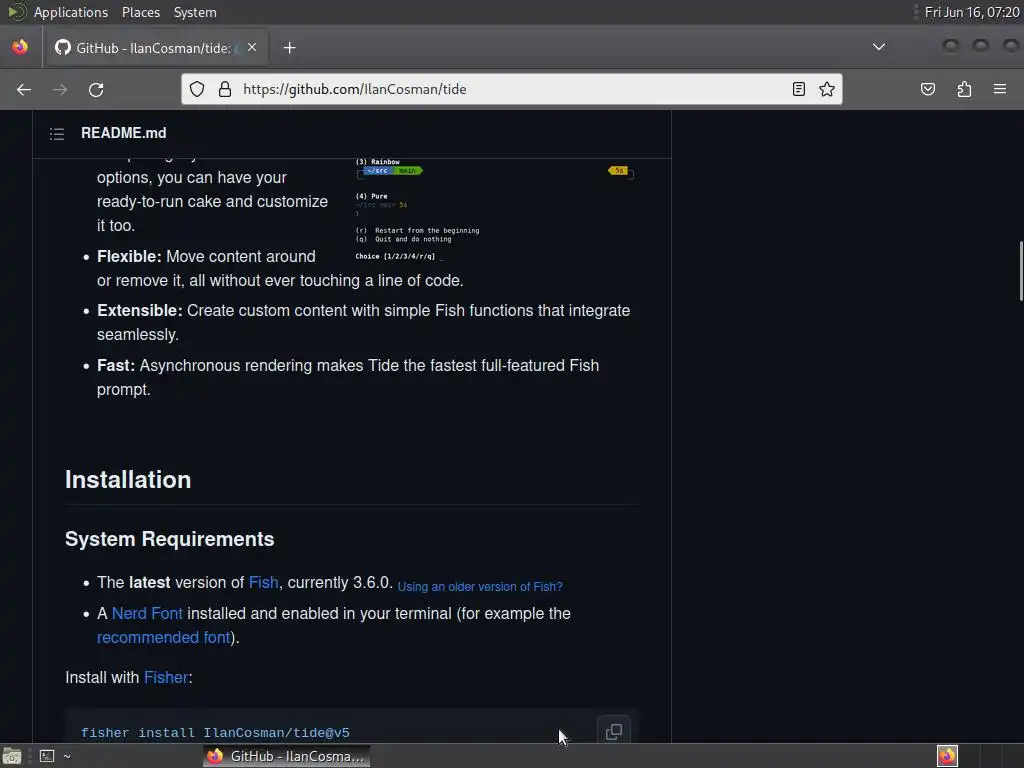Click the clock showing Fri Jun 16

pyautogui.click(x=972, y=12)
